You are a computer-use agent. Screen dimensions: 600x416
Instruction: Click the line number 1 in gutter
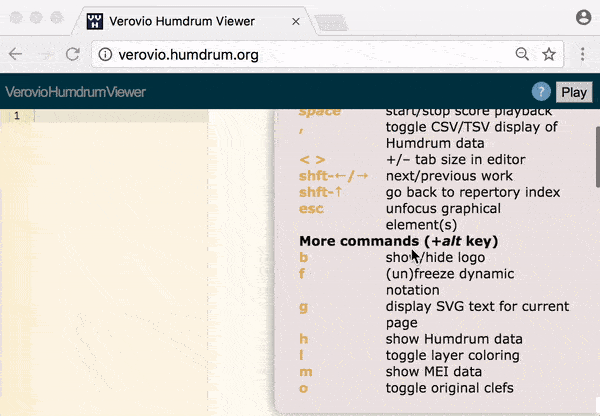17,116
